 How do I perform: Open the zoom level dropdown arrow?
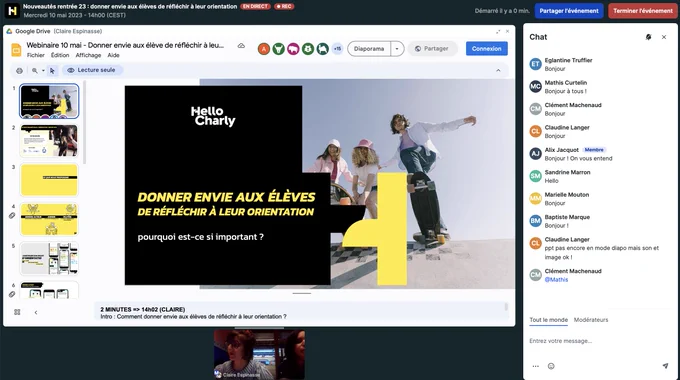coord(43,70)
